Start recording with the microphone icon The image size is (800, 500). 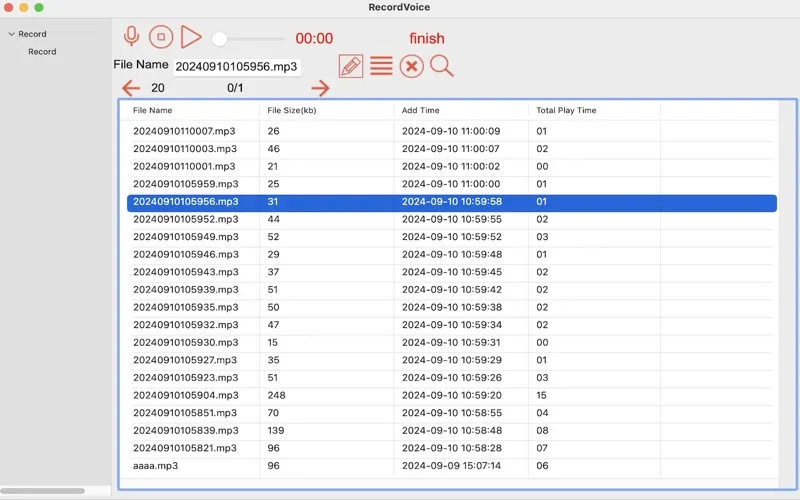(x=131, y=37)
